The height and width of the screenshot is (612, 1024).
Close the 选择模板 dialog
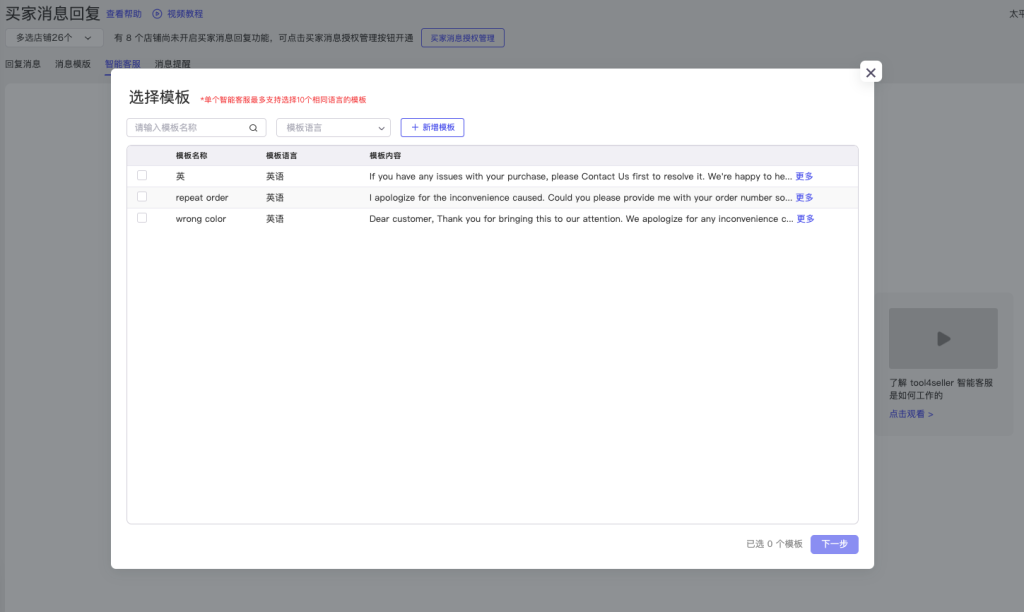[871, 72]
